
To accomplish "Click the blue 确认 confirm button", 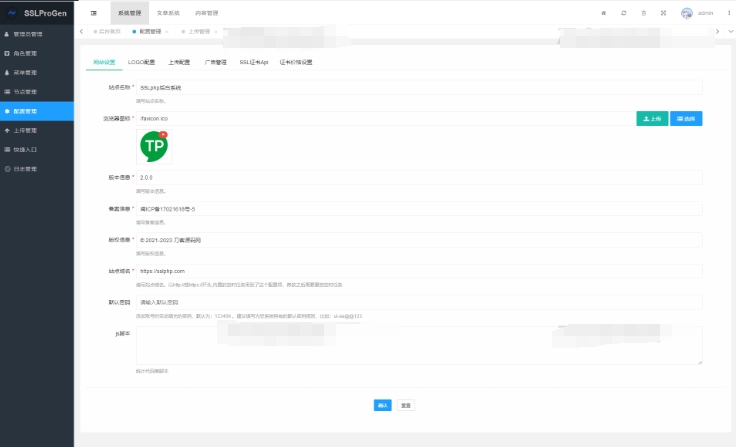I will tap(383, 405).
